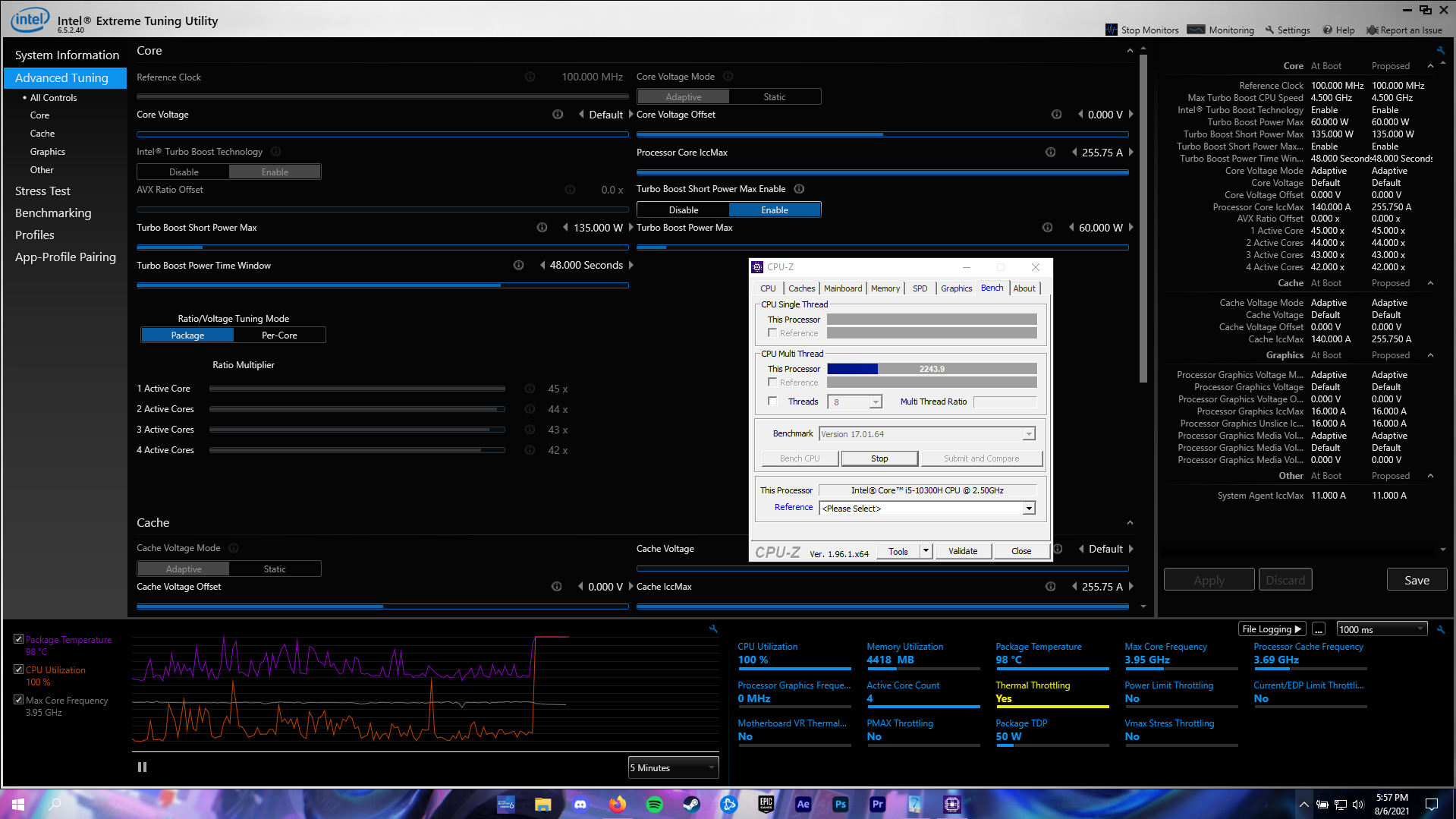The width and height of the screenshot is (1456, 819).
Task: Switch to the Mainboard tab in CPU-Z
Action: 843,288
